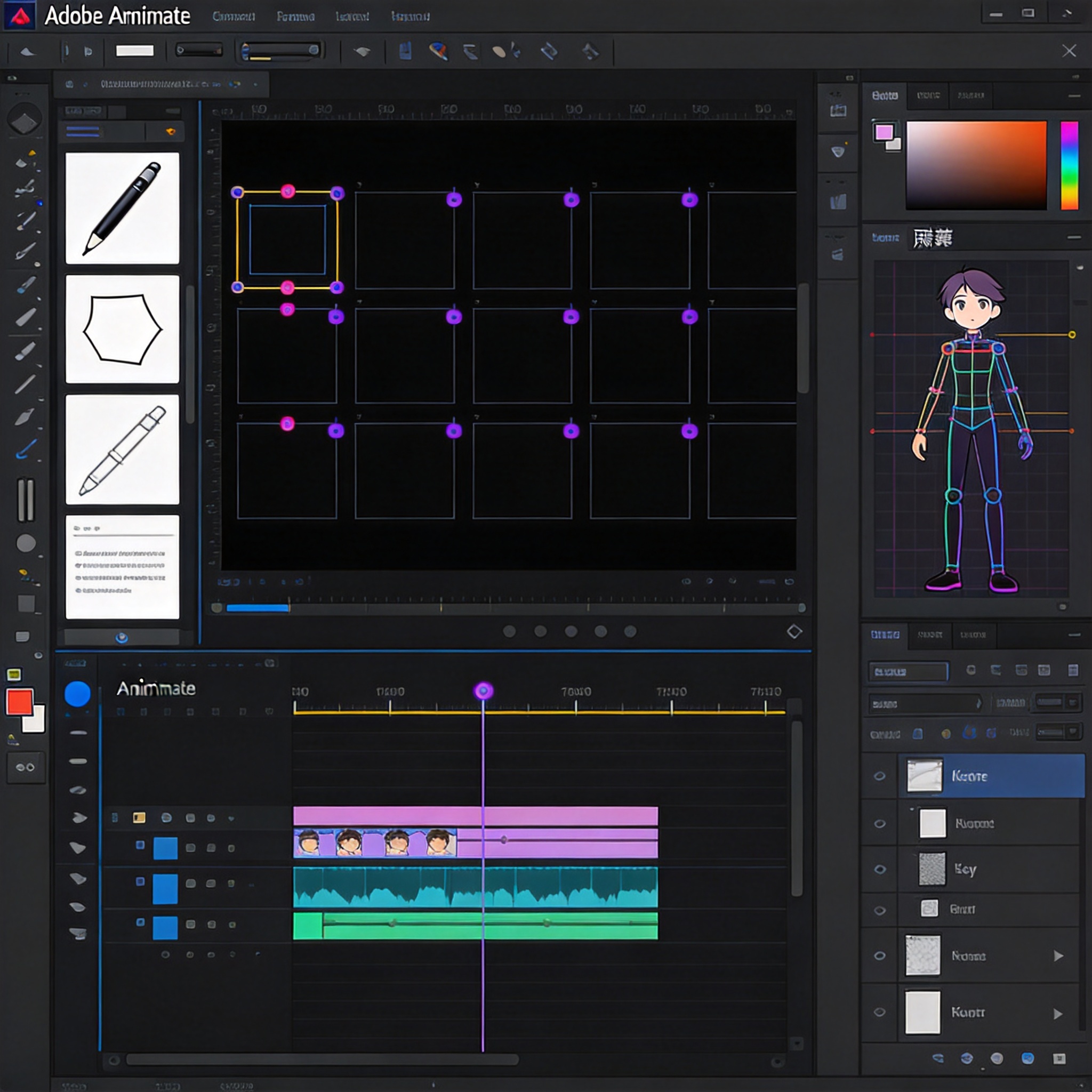Select the hexagon outline asset thumbnail
Screen dimensions: 1092x1092
[122, 329]
